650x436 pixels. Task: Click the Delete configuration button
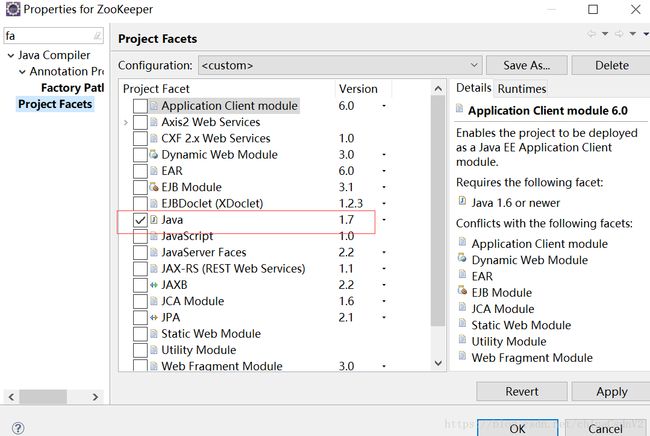pos(611,65)
